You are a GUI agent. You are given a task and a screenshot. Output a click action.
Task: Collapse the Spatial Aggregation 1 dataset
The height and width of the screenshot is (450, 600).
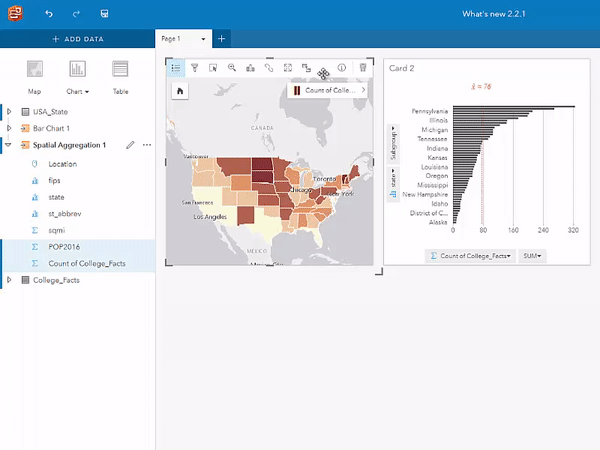point(8,145)
